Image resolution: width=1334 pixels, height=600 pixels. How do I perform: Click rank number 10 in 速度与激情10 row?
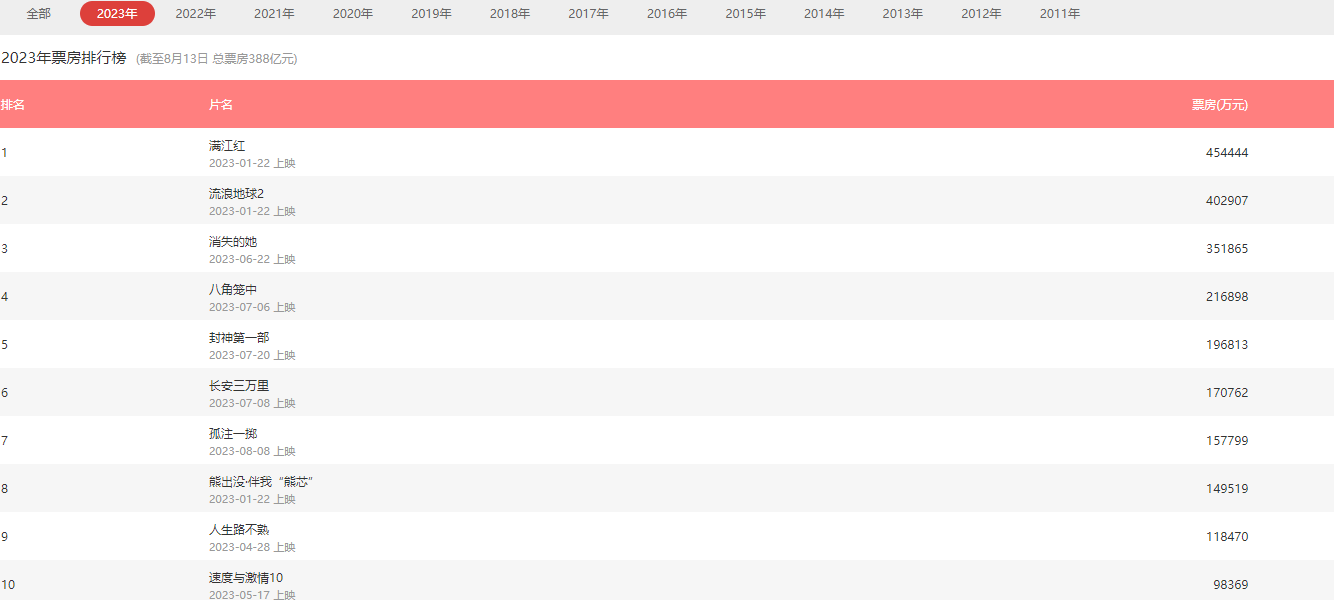pyautogui.click(x=8, y=585)
